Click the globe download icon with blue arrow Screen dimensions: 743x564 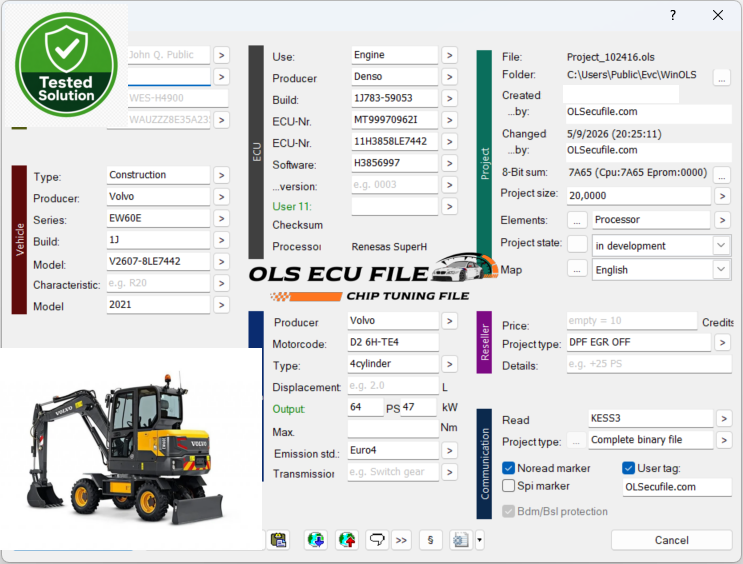point(316,540)
